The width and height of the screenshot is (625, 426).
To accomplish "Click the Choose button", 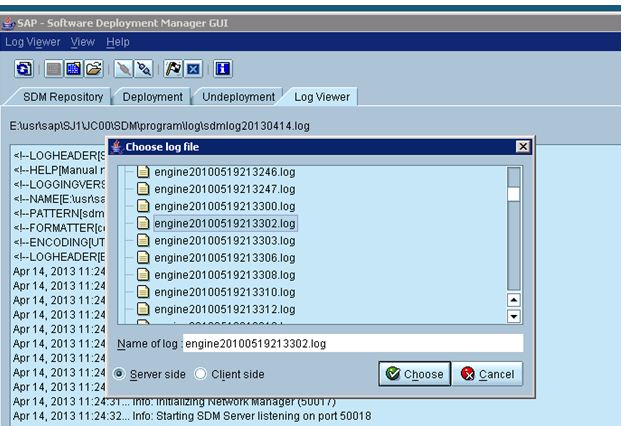I will coord(415,374).
